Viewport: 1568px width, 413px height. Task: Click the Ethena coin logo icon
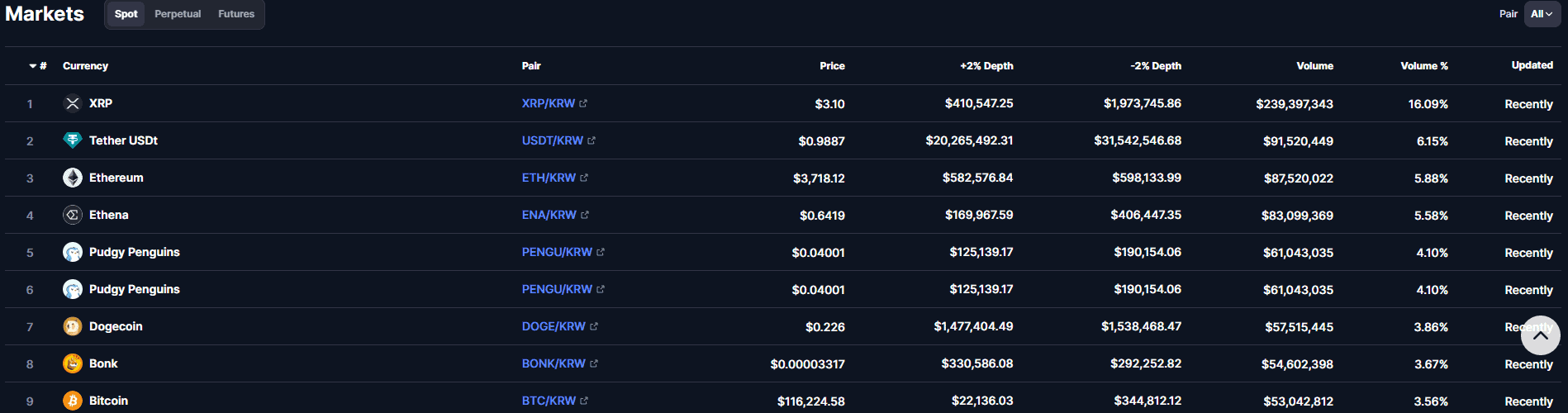(x=73, y=215)
